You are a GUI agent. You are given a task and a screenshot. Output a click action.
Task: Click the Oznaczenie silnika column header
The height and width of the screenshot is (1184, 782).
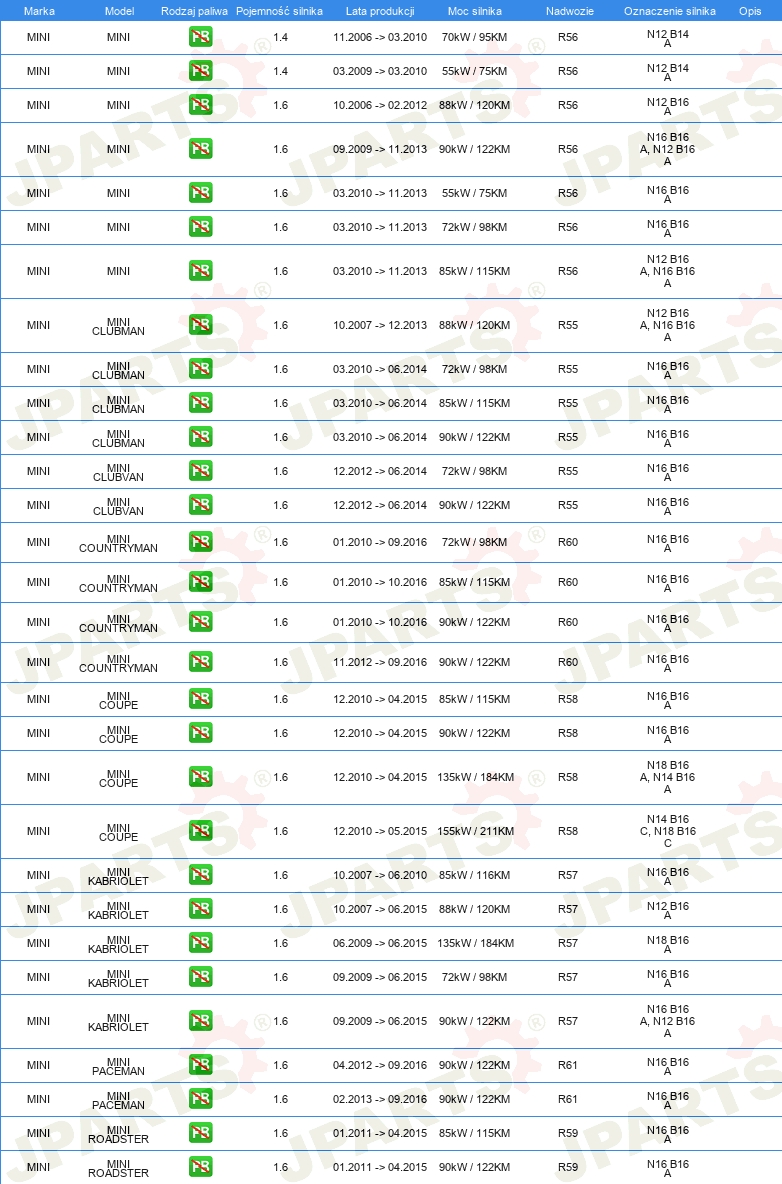[x=670, y=11]
